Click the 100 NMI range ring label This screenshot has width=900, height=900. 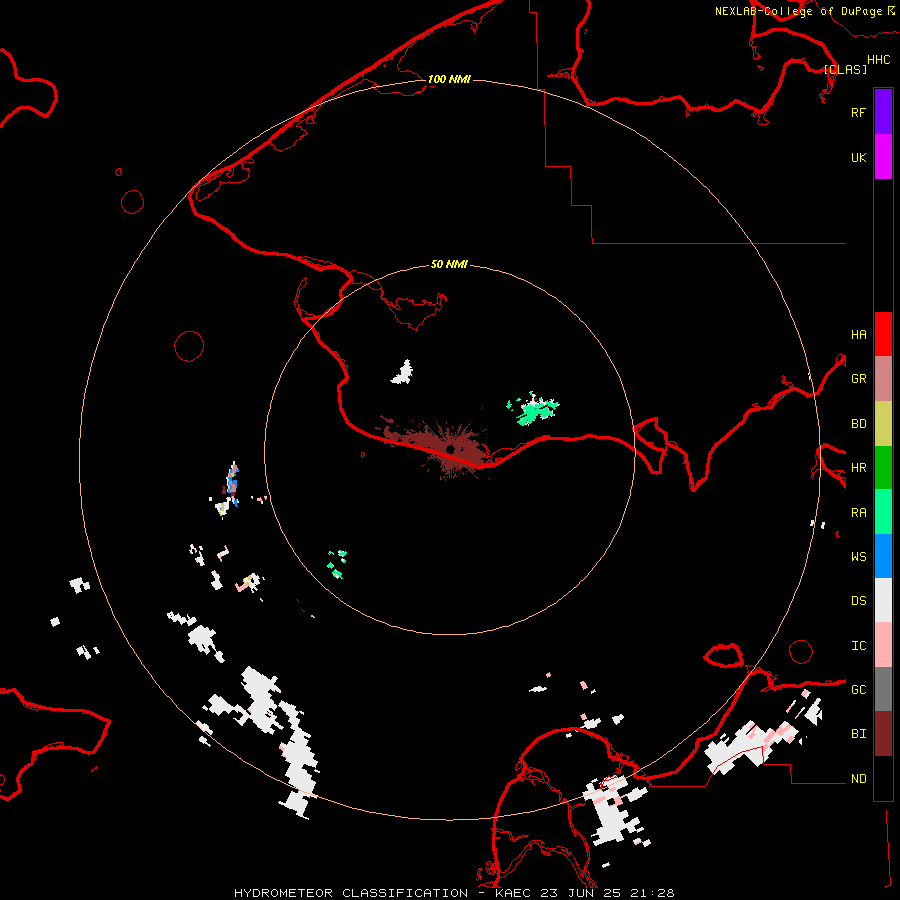coord(449,79)
